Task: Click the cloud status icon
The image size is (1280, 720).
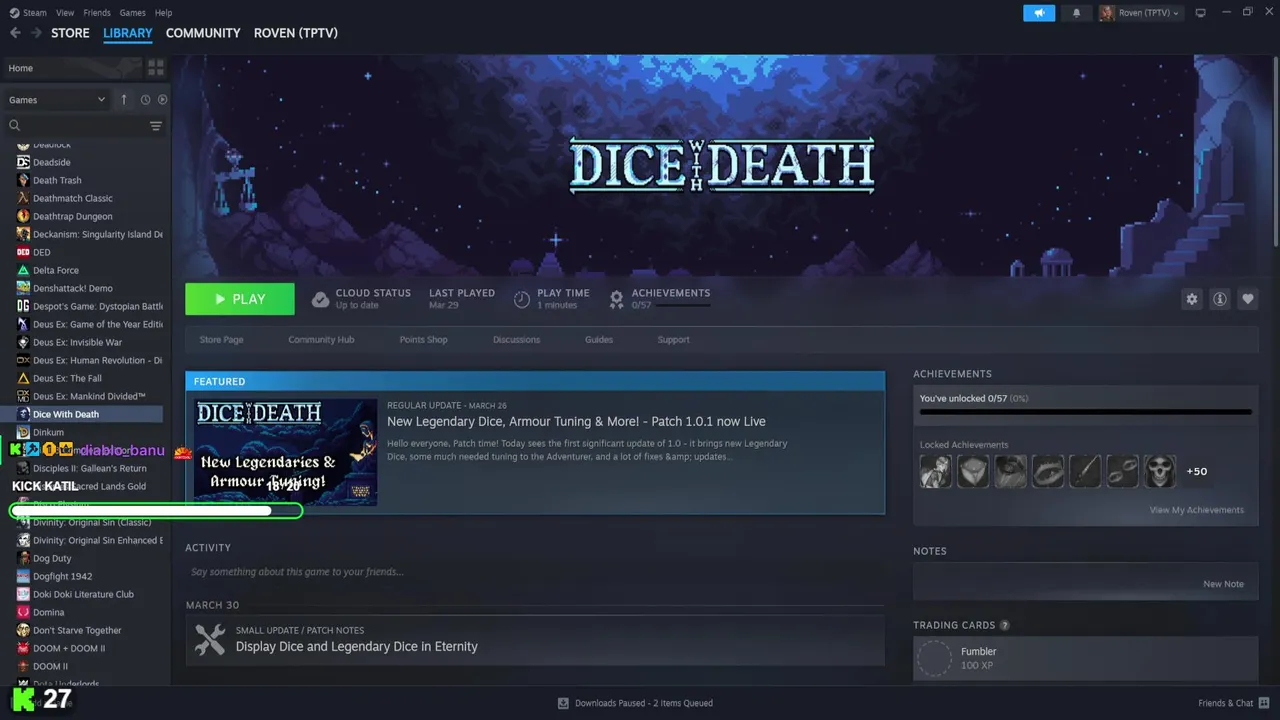Action: [x=320, y=299]
